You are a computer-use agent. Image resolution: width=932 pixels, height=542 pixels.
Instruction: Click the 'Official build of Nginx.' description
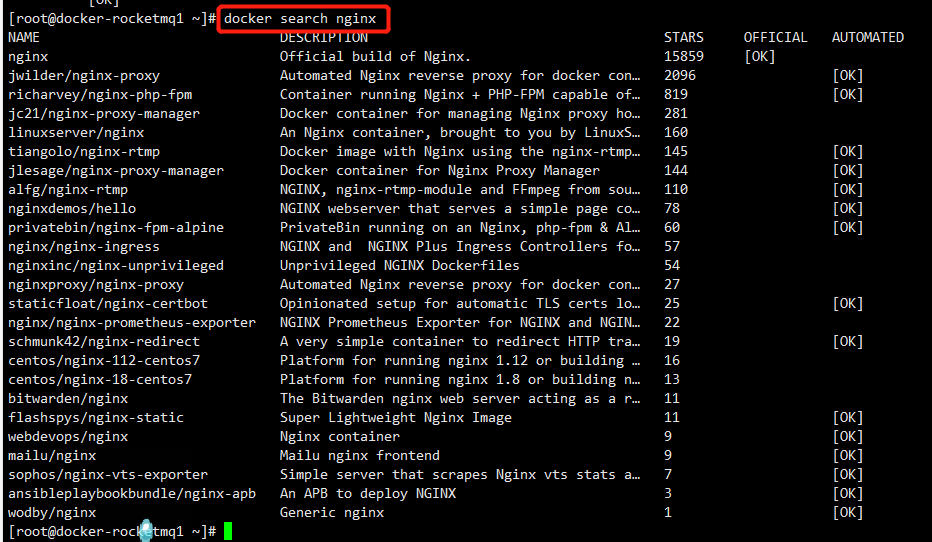point(375,57)
